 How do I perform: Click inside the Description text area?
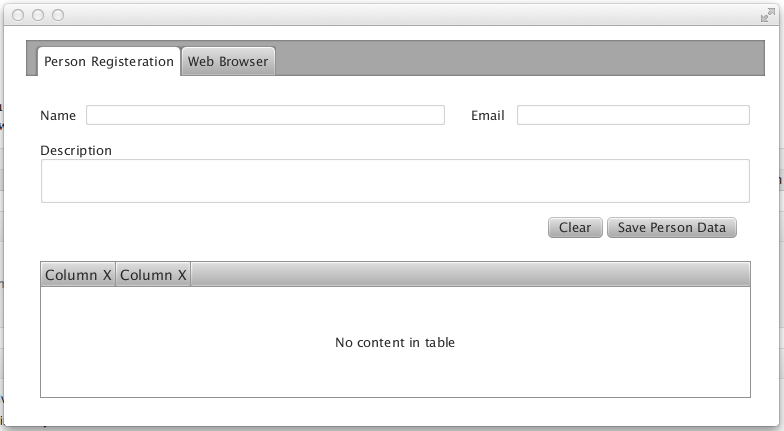pyautogui.click(x=395, y=181)
